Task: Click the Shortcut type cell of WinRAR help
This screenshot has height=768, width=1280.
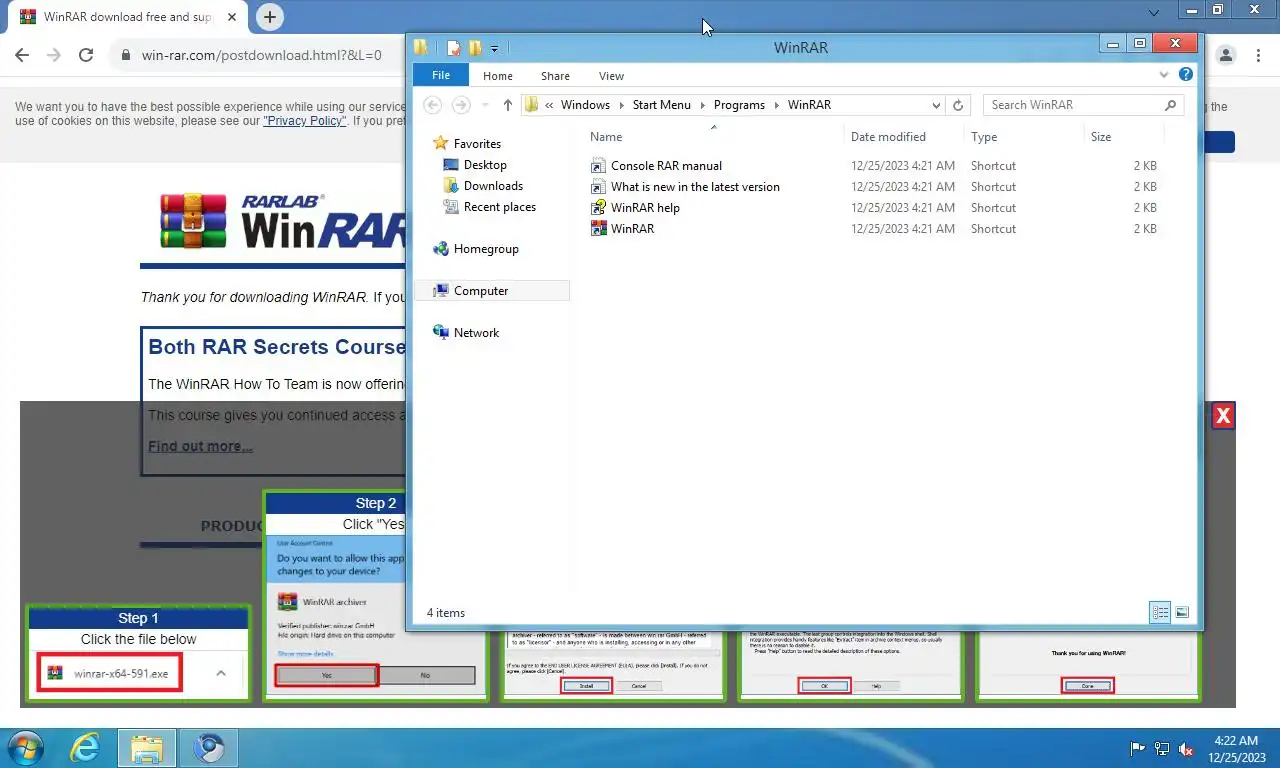Action: (x=993, y=208)
